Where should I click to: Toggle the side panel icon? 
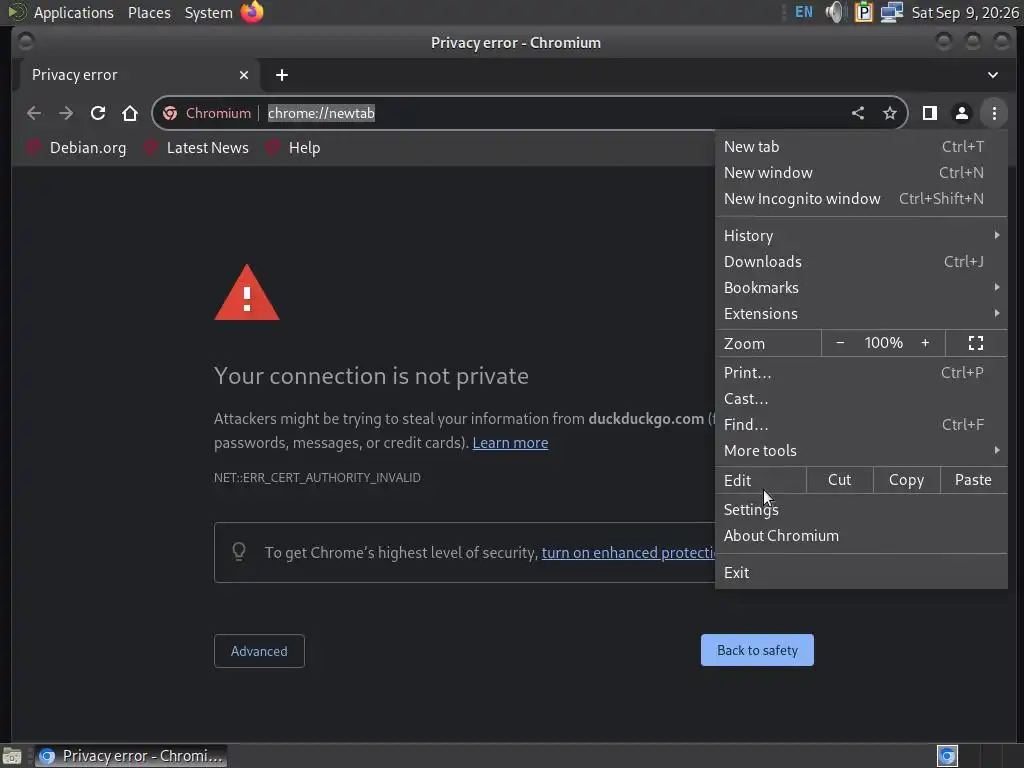(x=930, y=113)
